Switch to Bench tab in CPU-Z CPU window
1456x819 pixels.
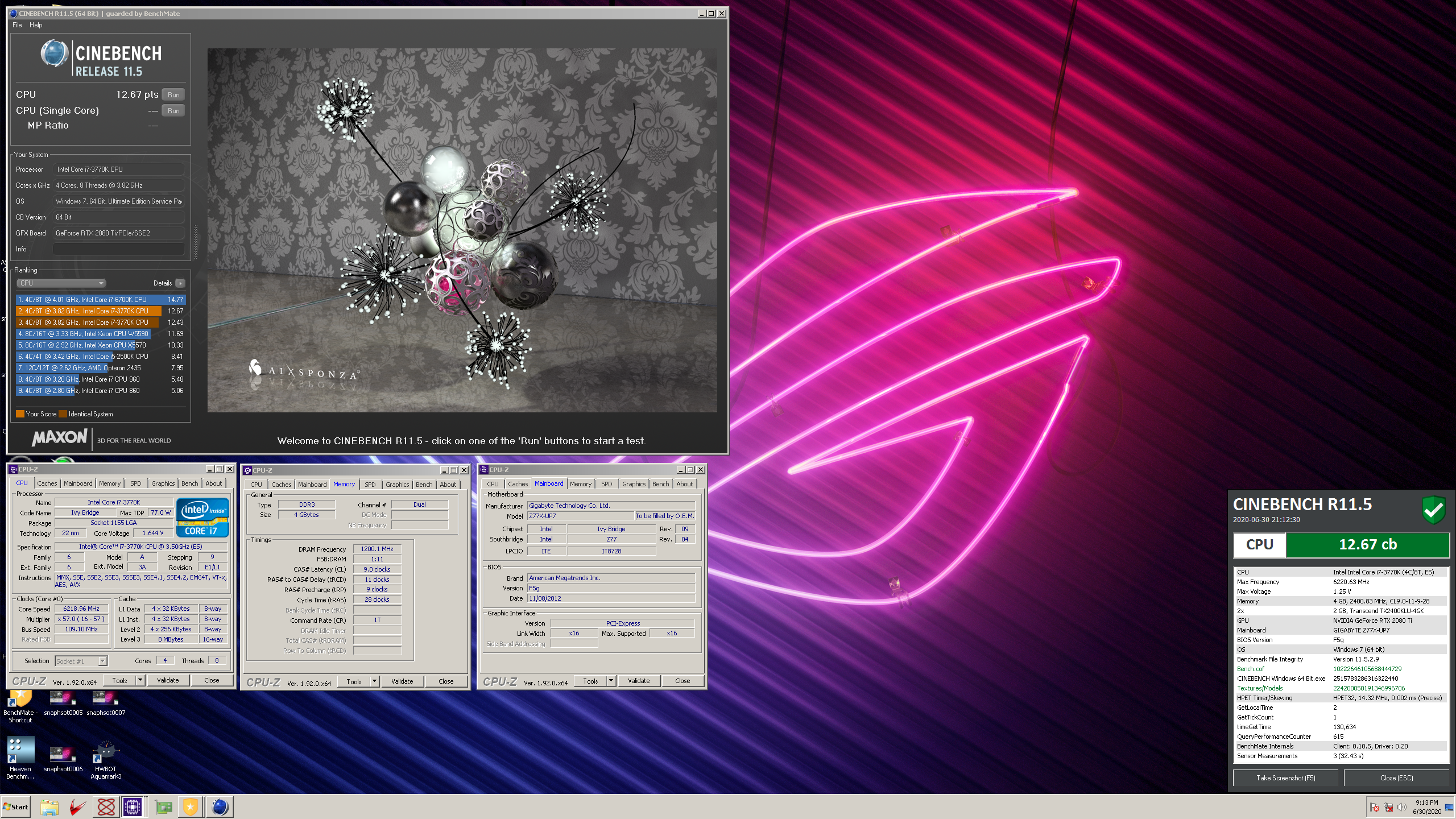pyautogui.click(x=190, y=483)
